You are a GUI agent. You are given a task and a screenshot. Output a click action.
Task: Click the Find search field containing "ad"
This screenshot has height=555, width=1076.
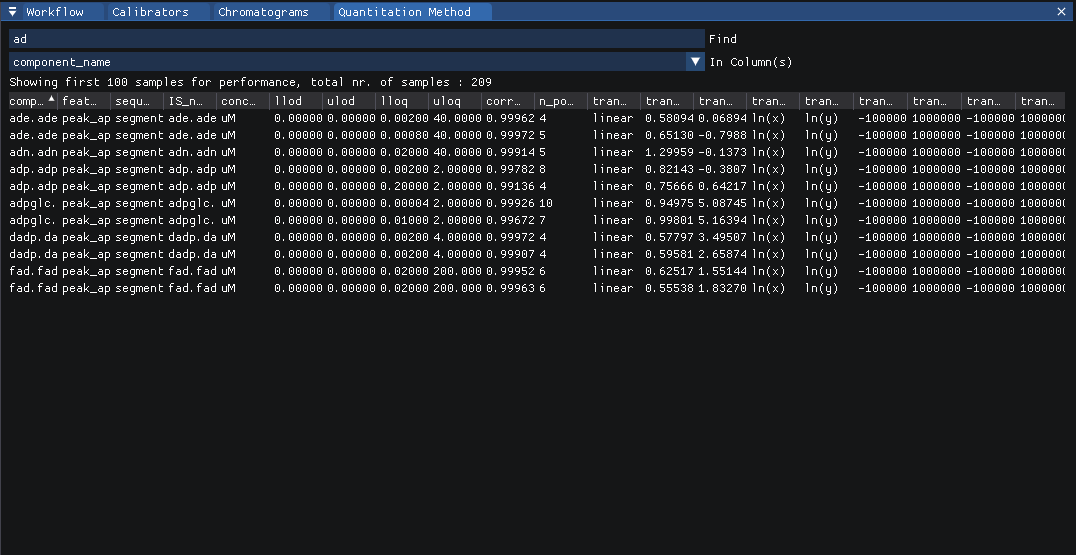coord(357,39)
